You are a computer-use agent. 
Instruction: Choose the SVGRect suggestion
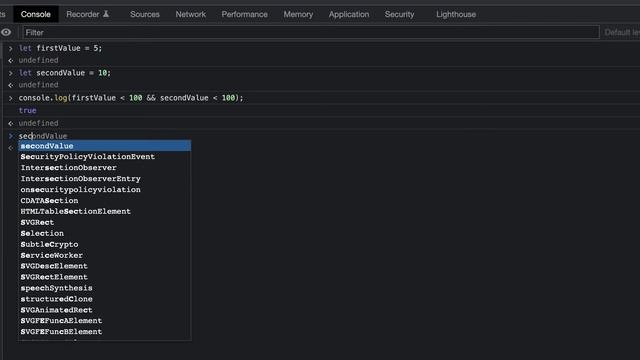[x=104, y=222]
